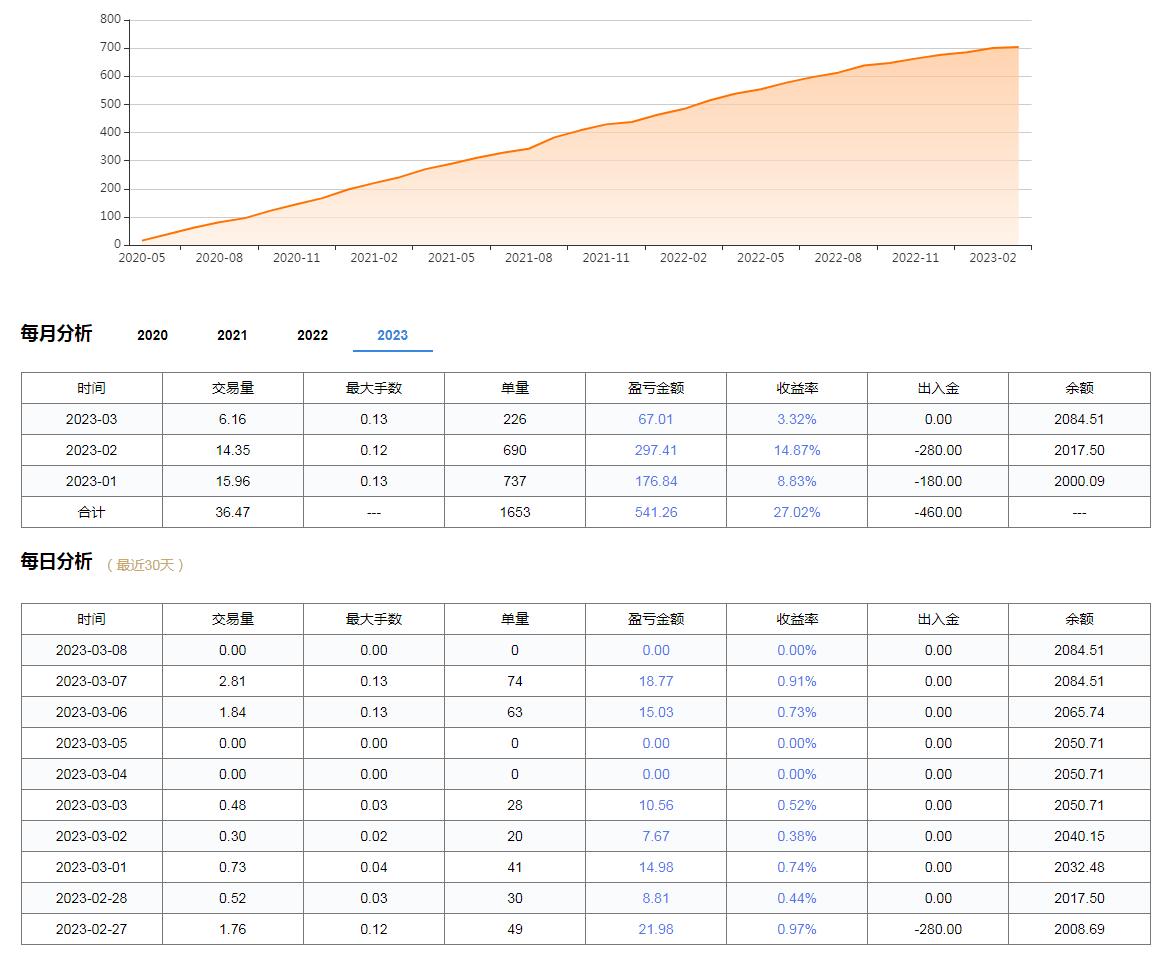Click chart x-axis label 2020-05
The image size is (1159, 973).
[x=142, y=258]
